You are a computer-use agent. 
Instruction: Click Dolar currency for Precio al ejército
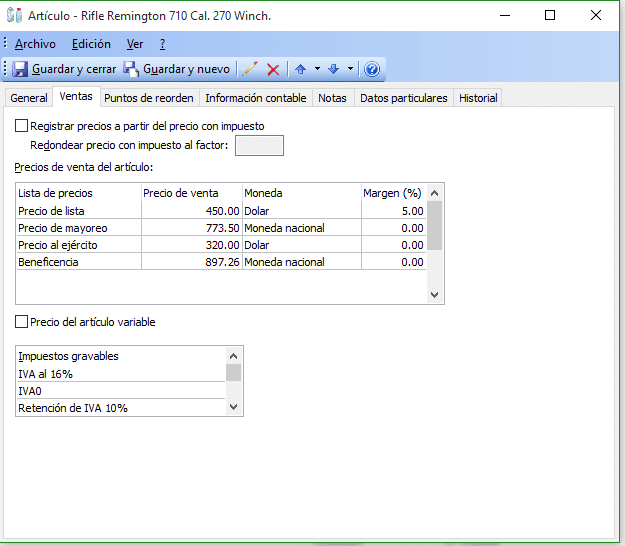coord(302,245)
